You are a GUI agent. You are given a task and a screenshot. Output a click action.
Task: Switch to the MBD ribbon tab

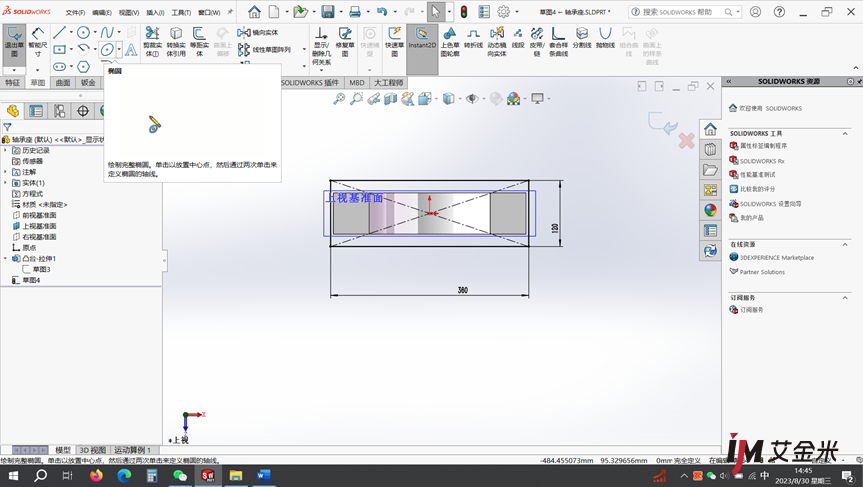coord(357,83)
